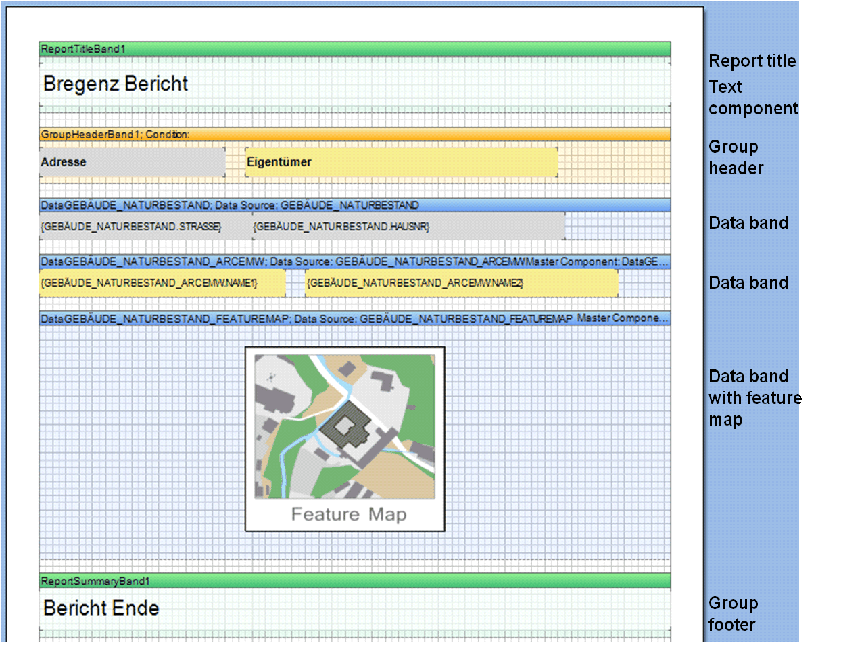Click the DataGEBÄUDE_NATURBESTAND data band header

pyautogui.click(x=354, y=205)
